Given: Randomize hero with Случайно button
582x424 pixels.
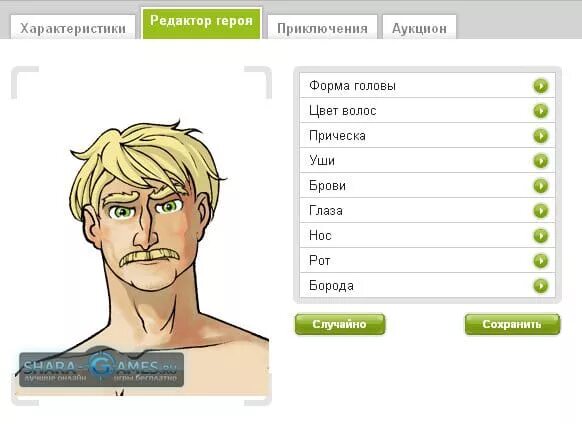Looking at the screenshot, I should coord(340,324).
